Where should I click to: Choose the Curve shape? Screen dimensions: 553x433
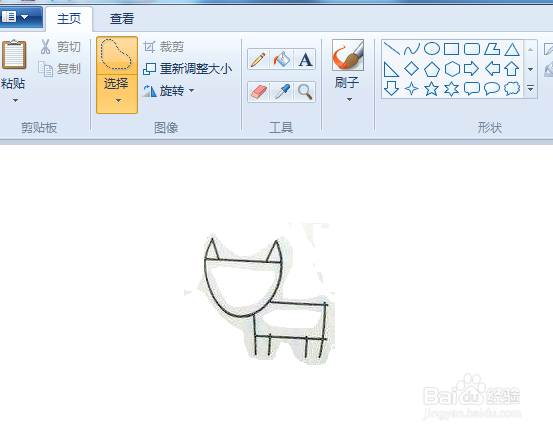[x=412, y=49]
